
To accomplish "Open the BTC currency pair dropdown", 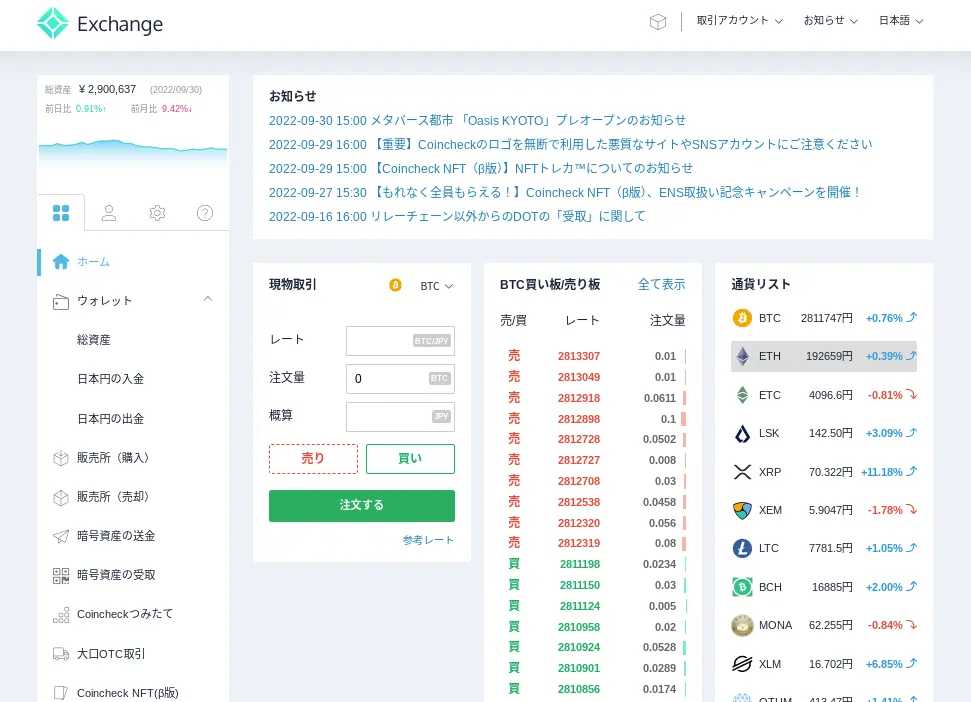I will [437, 286].
